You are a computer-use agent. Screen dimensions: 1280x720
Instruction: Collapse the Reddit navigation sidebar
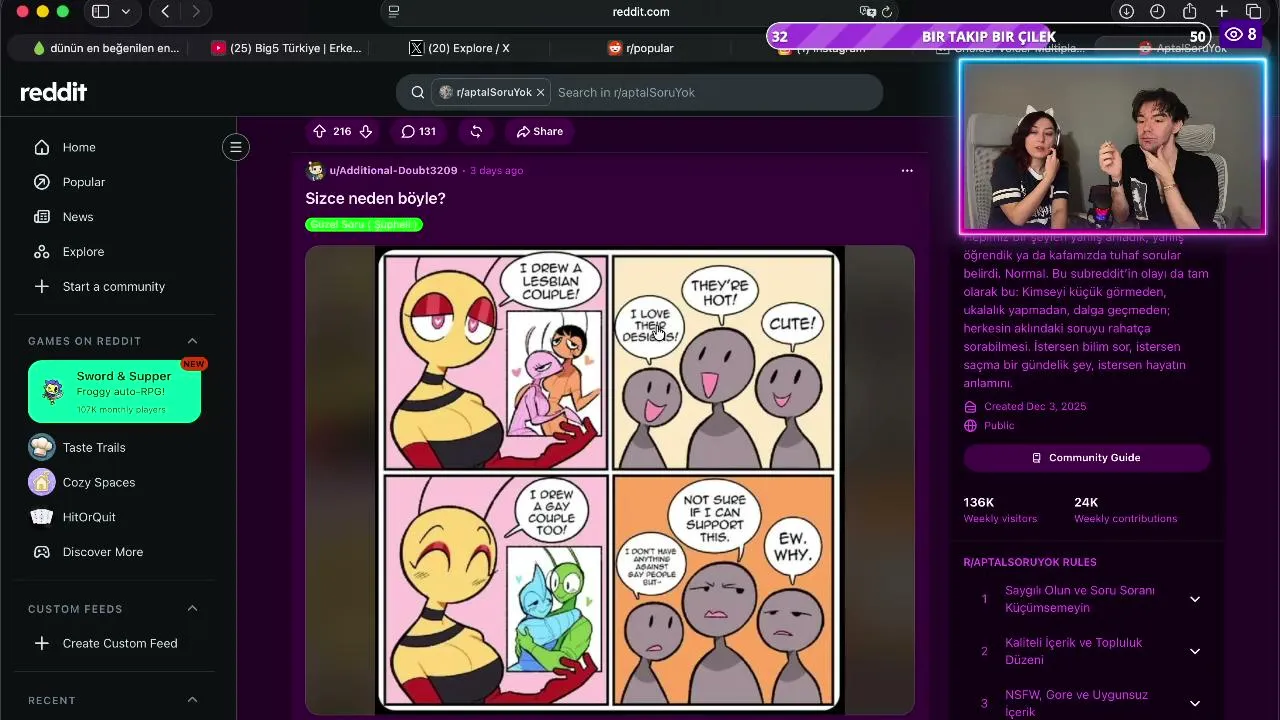pos(236,148)
